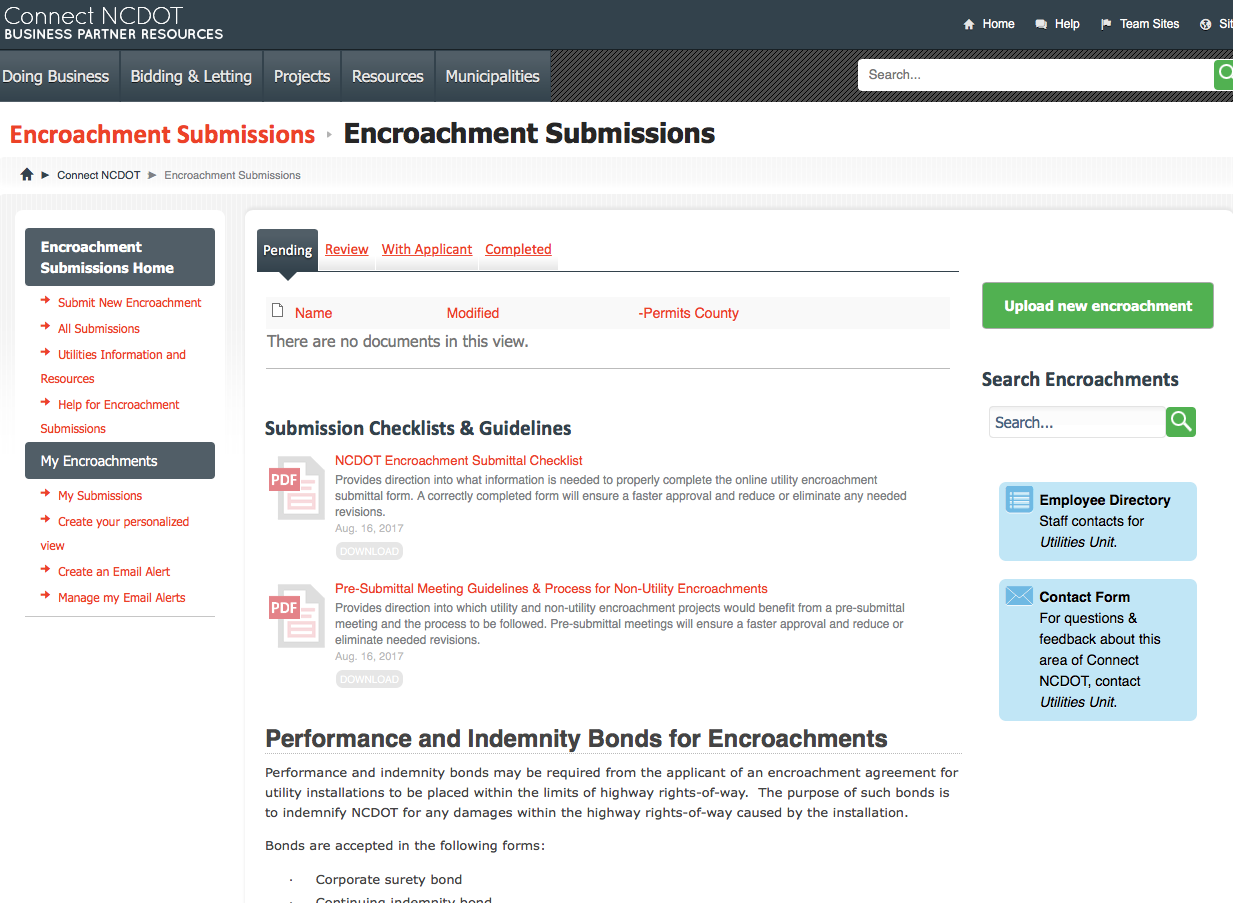Image resolution: width=1233 pixels, height=903 pixels.
Task: Open Create an Email Alert link
Action: 114,572
